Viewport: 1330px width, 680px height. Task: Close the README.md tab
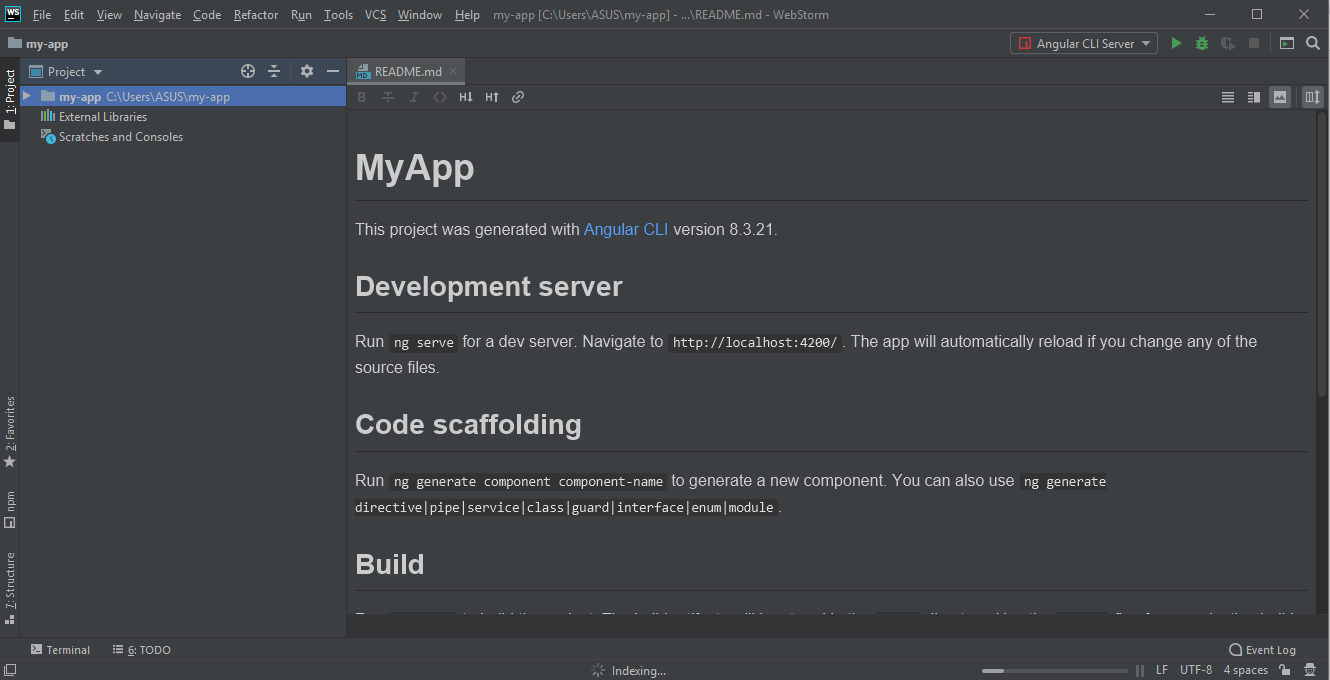(x=453, y=71)
